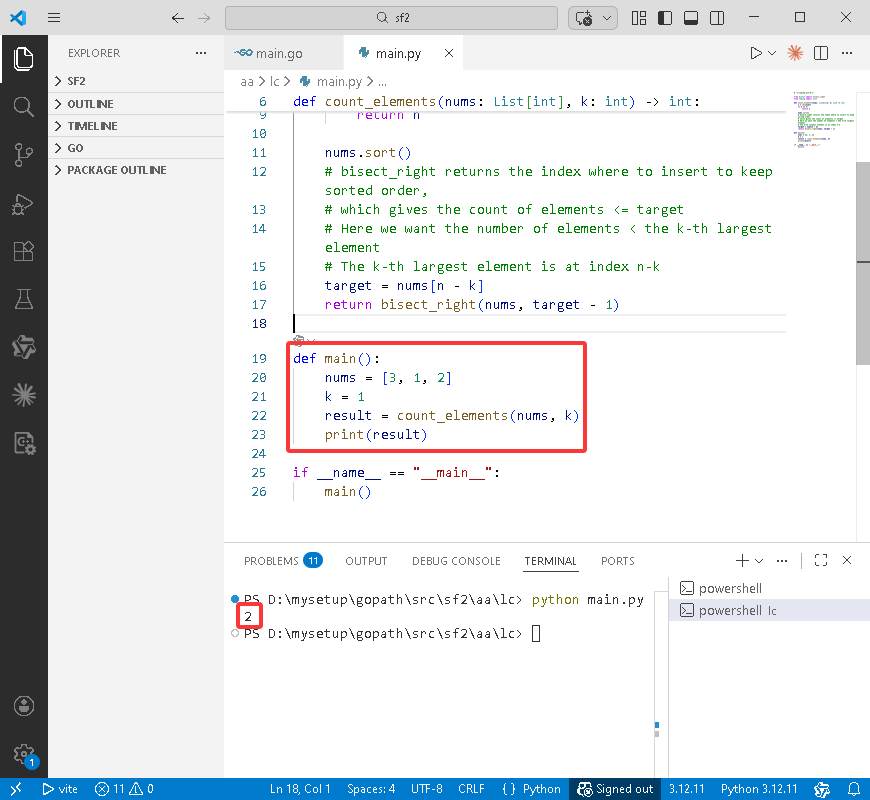Close the terminal panel
The height and width of the screenshot is (800, 870).
point(847,560)
